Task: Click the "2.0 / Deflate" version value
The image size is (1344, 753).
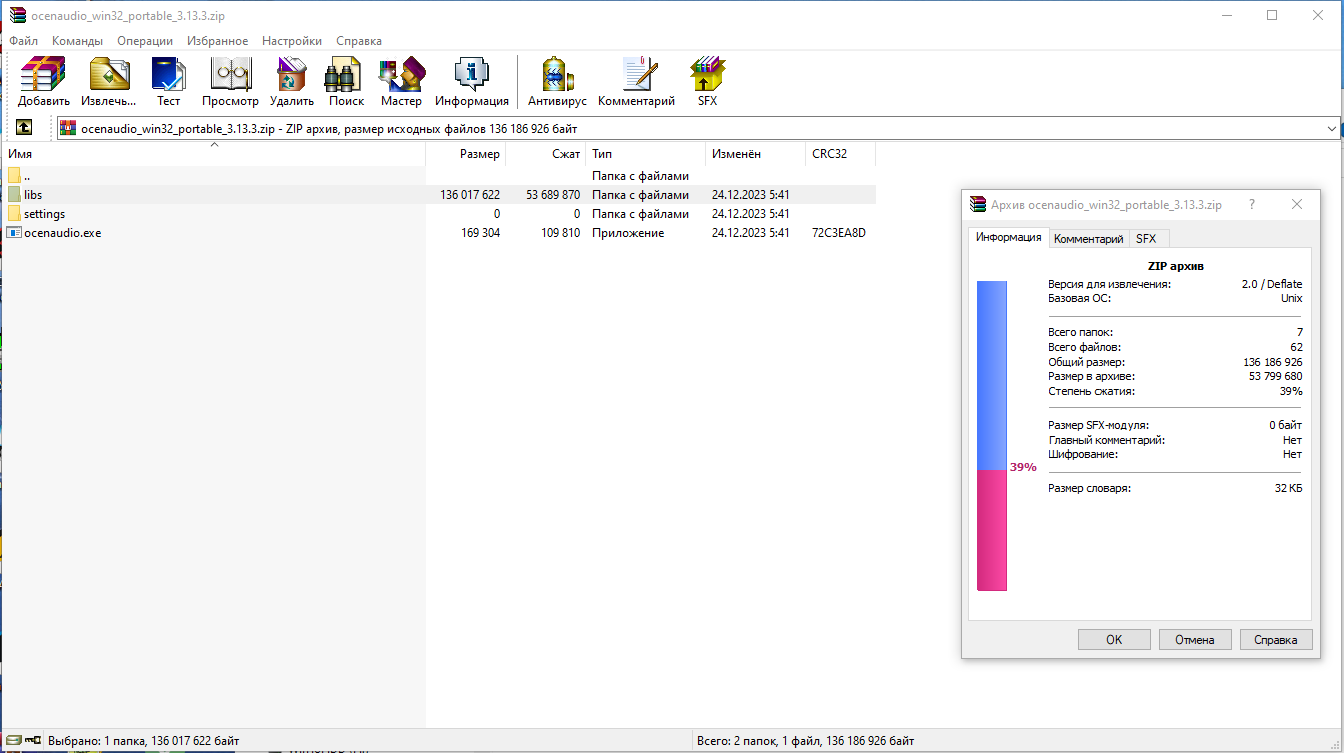Action: click(x=1272, y=284)
